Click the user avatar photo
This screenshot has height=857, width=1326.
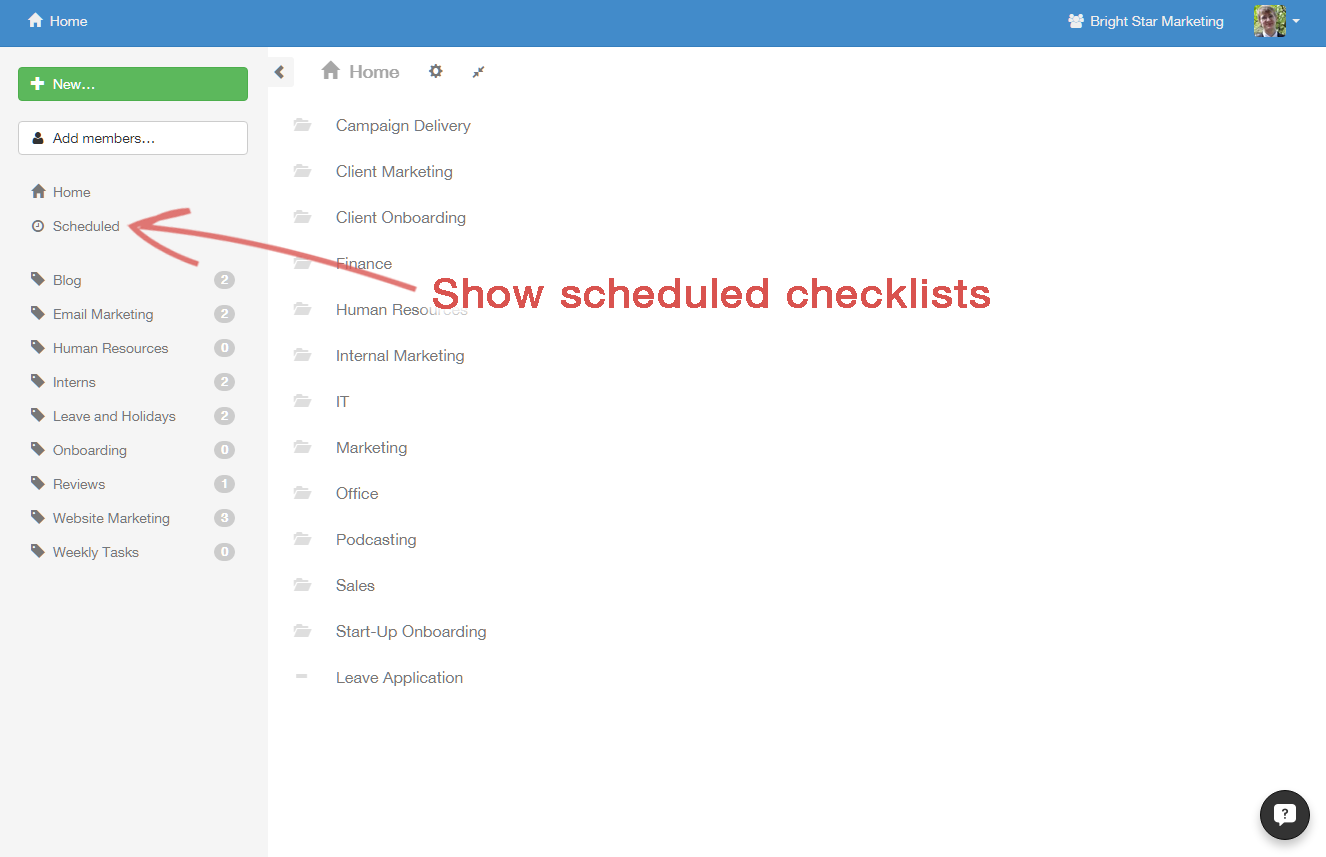pyautogui.click(x=1269, y=21)
